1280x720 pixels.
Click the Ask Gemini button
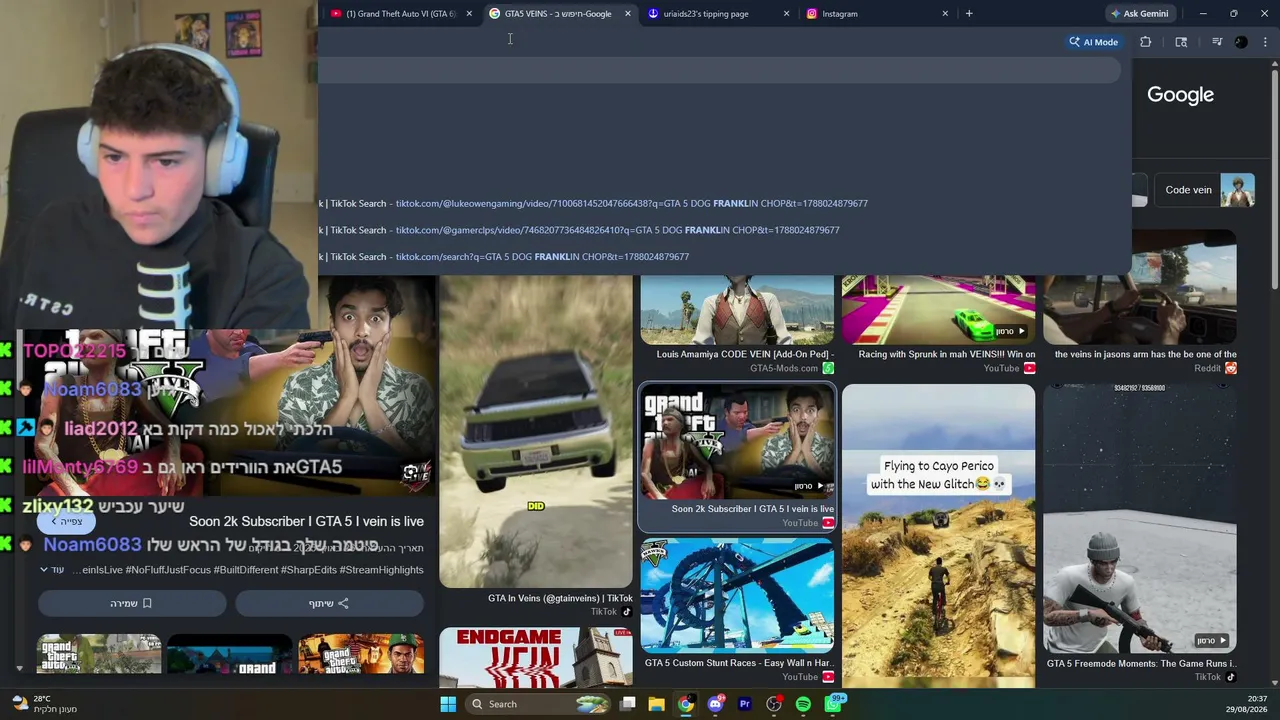[x=1139, y=14]
